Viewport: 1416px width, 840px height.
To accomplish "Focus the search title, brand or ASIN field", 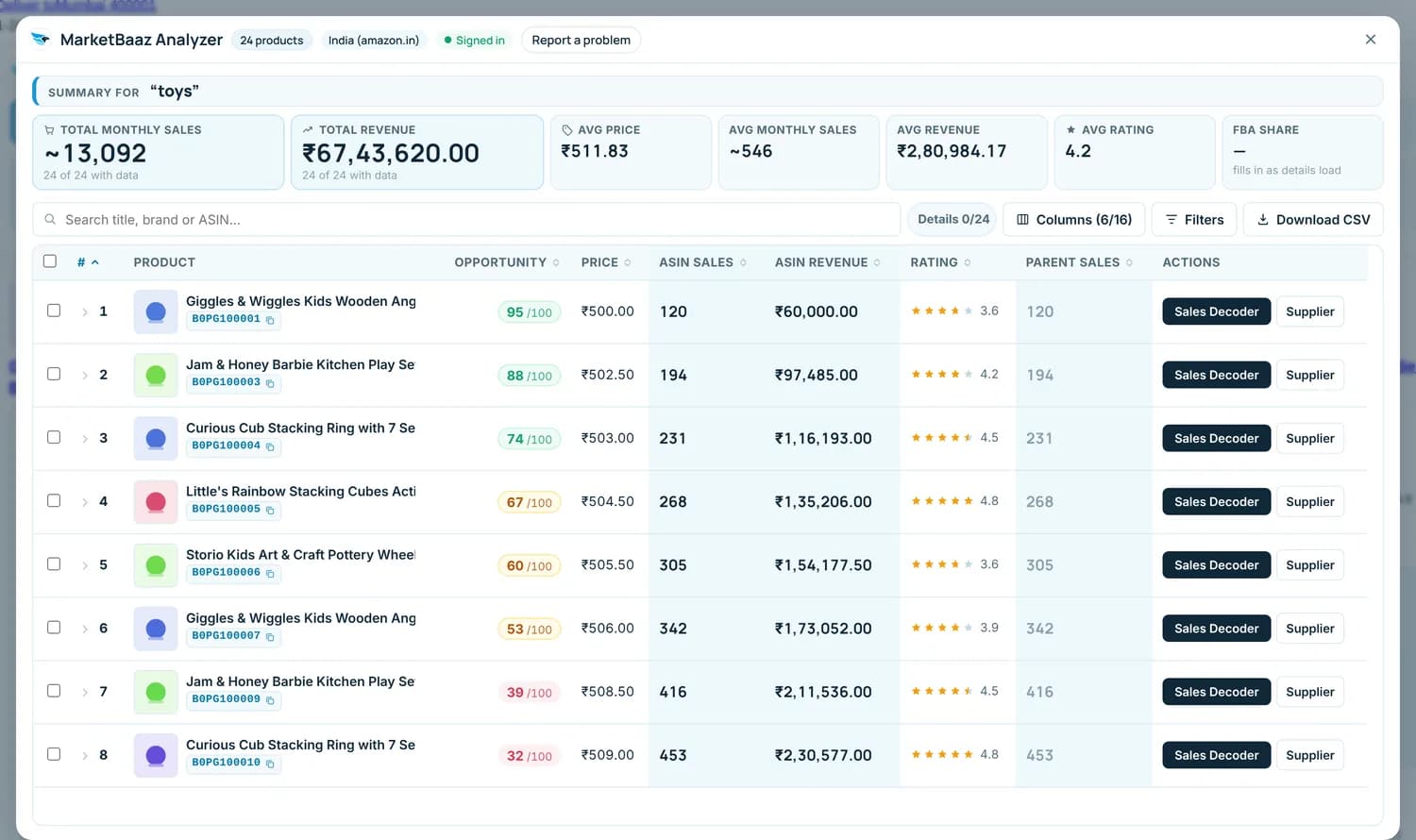I will [x=466, y=219].
